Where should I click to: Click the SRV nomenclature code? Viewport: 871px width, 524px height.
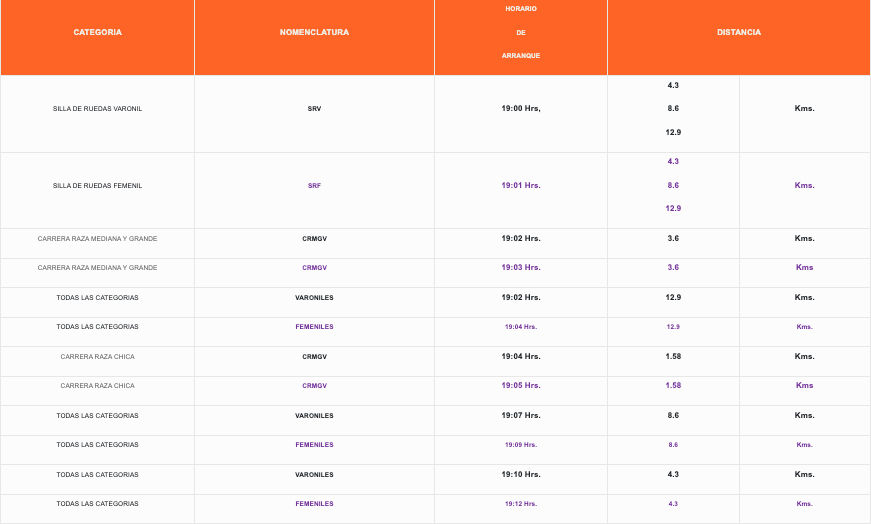click(314, 109)
